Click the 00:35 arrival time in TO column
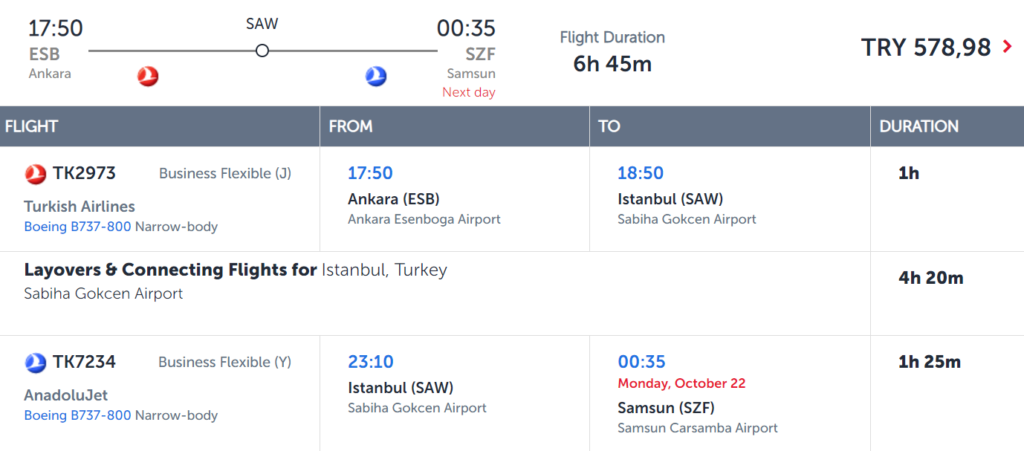Image resolution: width=1024 pixels, height=451 pixels. coord(641,362)
